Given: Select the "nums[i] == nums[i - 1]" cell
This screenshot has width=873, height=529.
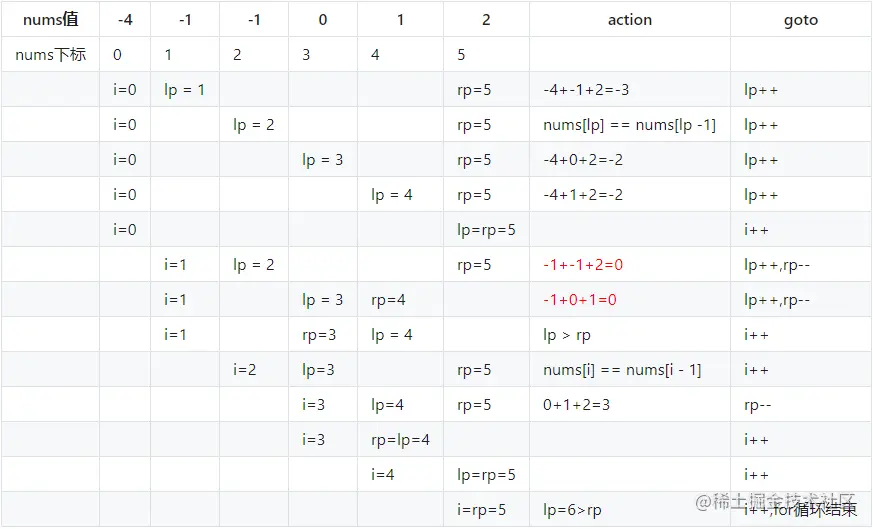Looking at the screenshot, I should pyautogui.click(x=622, y=370).
